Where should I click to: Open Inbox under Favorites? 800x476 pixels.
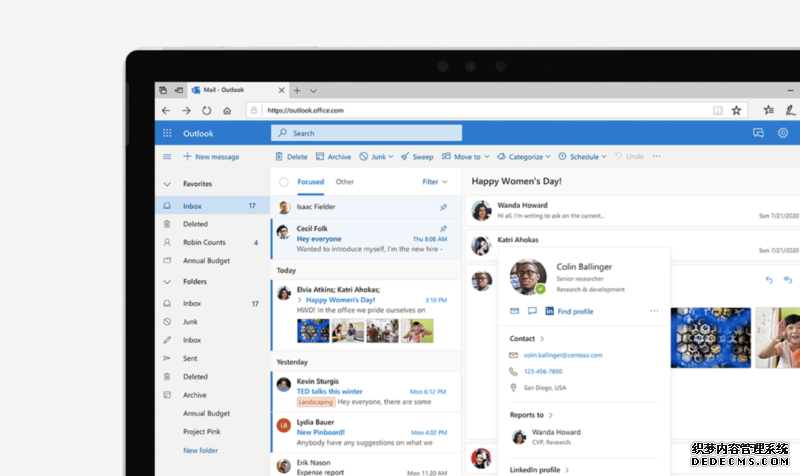pos(212,206)
